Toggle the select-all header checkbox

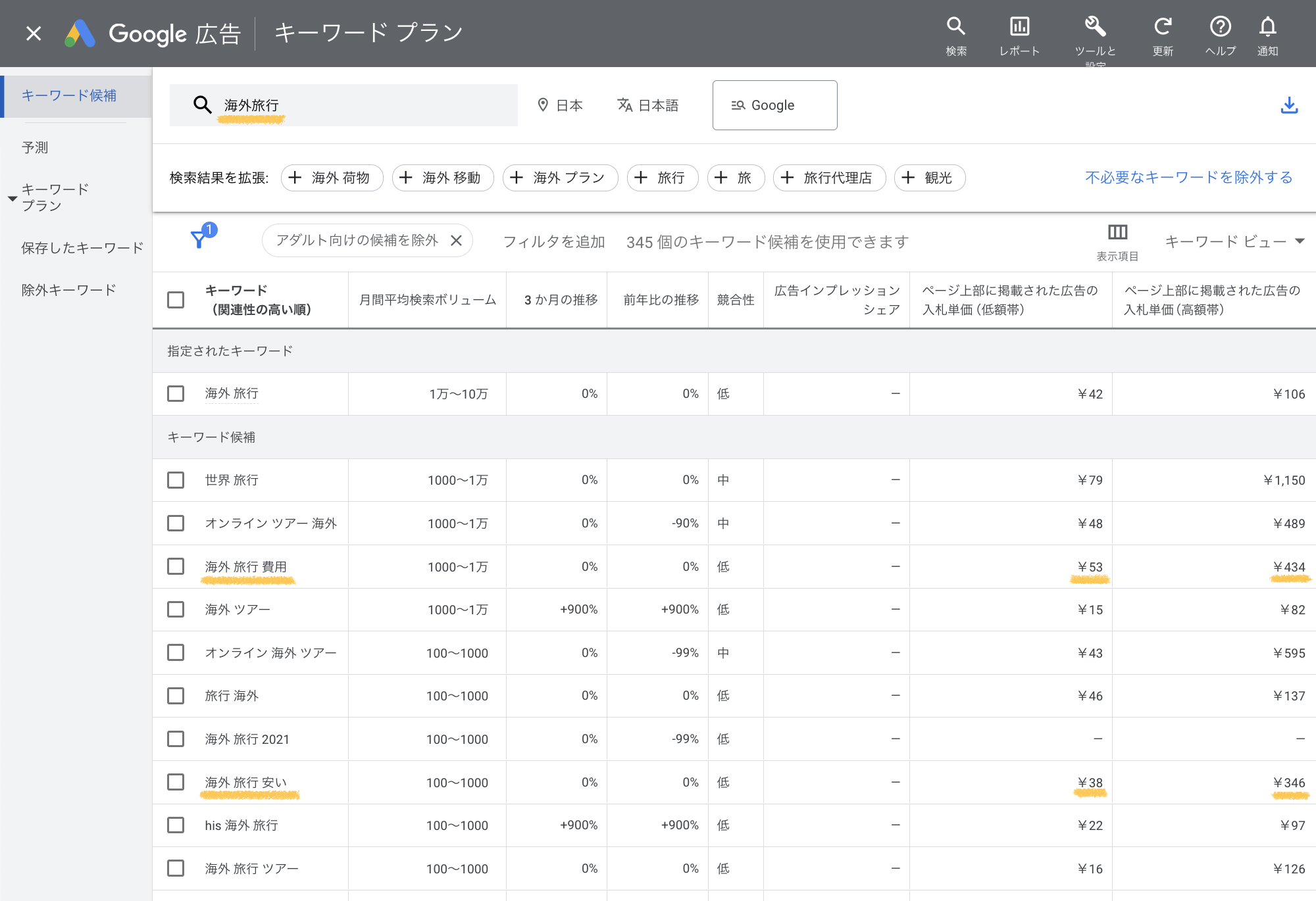tap(176, 300)
